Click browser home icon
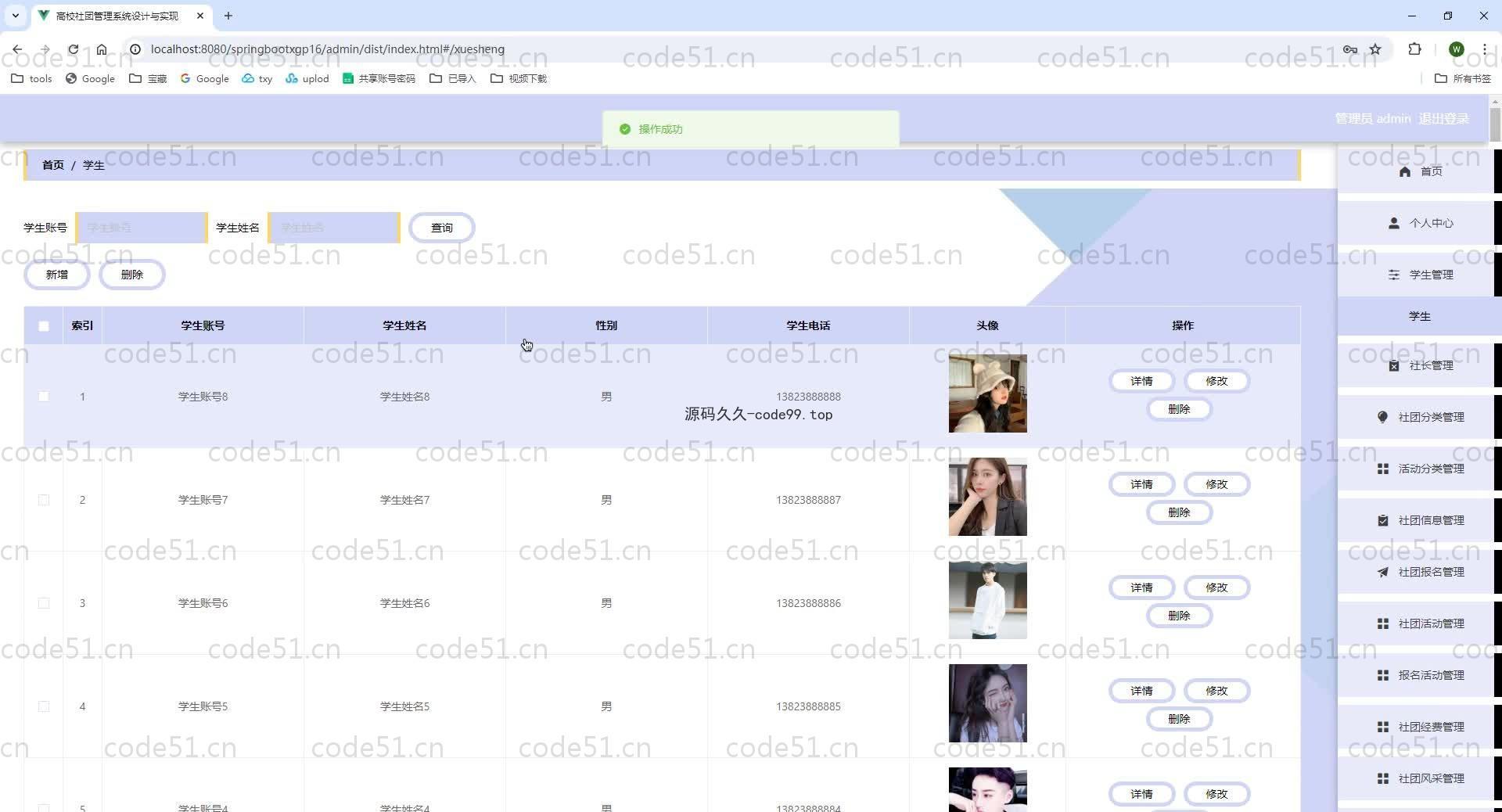The width and height of the screenshot is (1502, 812). pos(102,49)
